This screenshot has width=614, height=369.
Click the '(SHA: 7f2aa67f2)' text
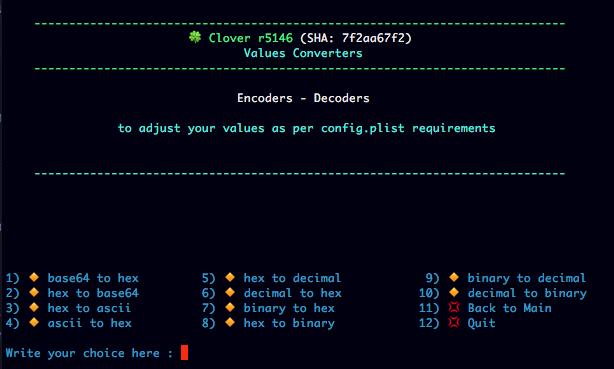click(356, 38)
